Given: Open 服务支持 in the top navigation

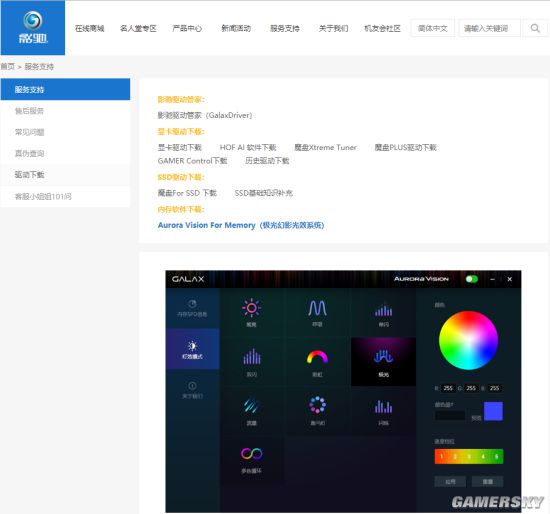Looking at the screenshot, I should (285, 28).
